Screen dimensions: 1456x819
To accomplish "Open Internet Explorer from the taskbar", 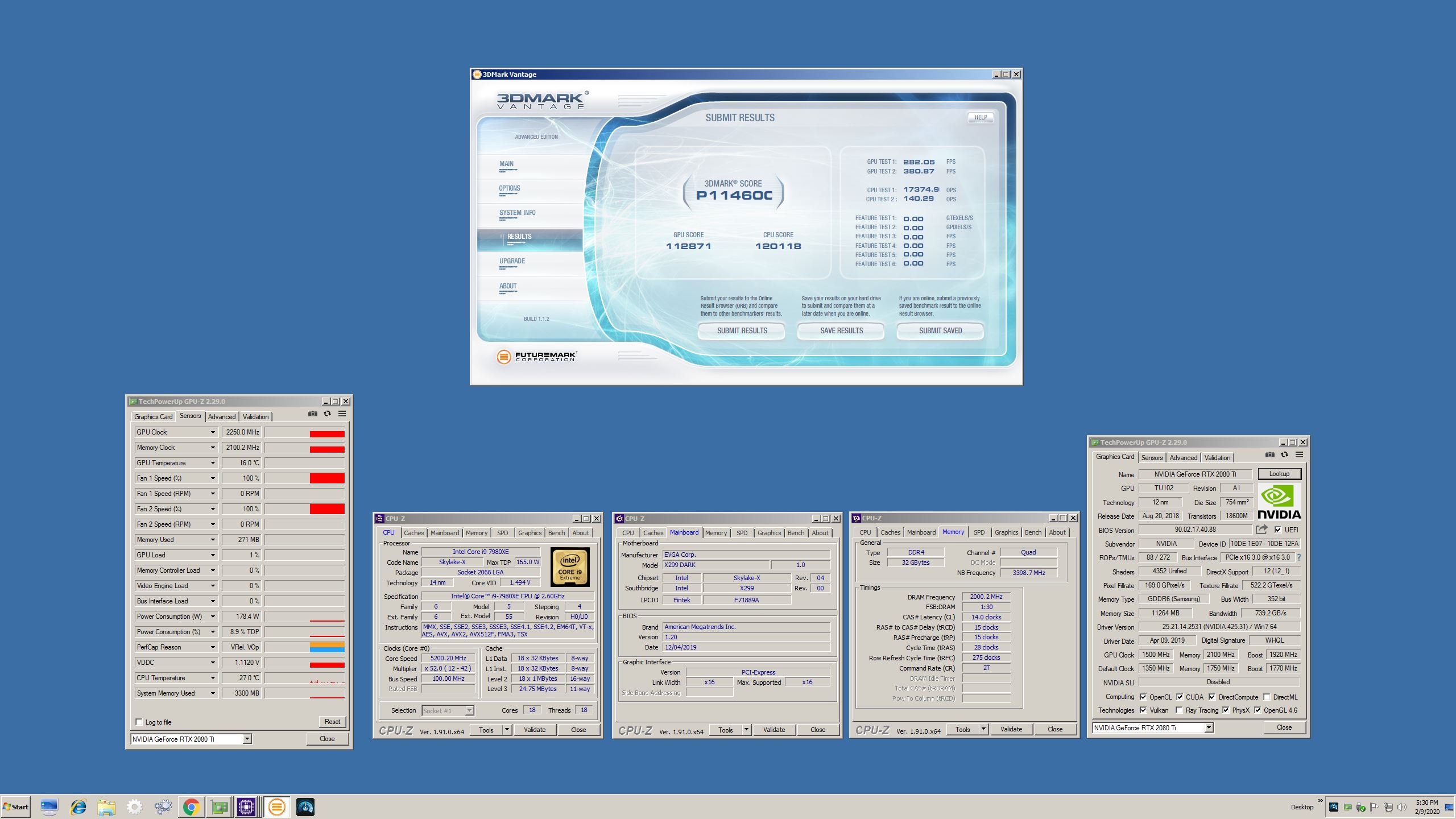I will point(78,807).
